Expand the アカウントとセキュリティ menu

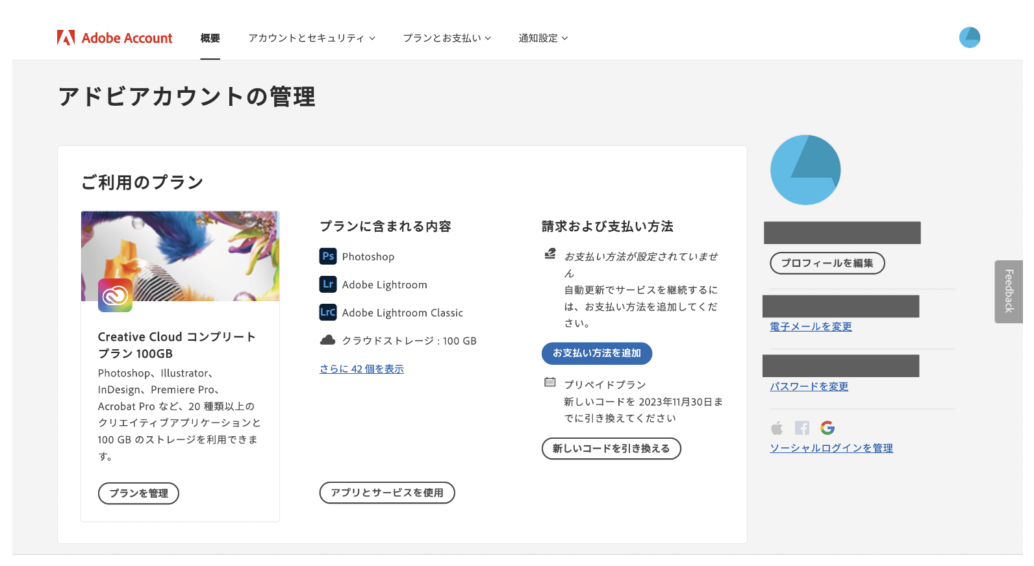point(312,38)
